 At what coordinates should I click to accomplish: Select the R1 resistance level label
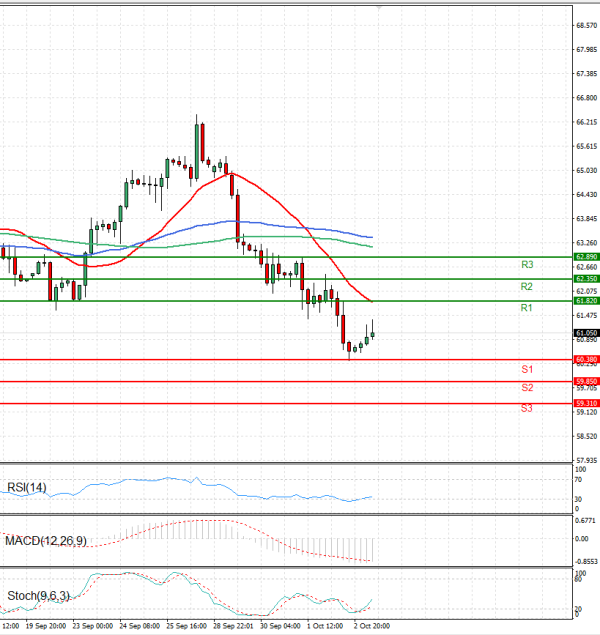527,309
